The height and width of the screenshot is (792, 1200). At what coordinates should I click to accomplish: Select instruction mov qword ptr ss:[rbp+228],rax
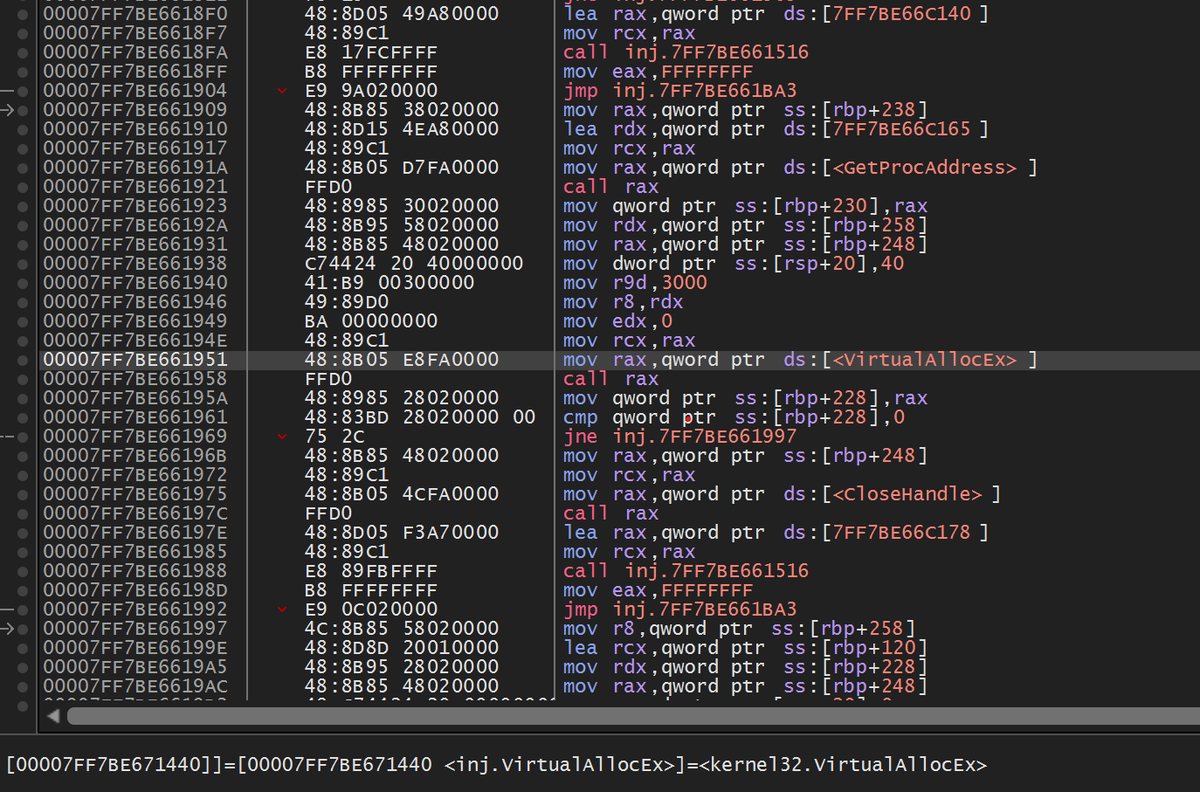745,398
